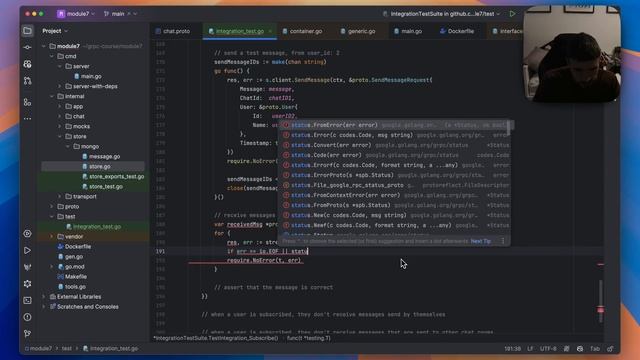Open autocomplete popup more options menu

click(x=503, y=241)
